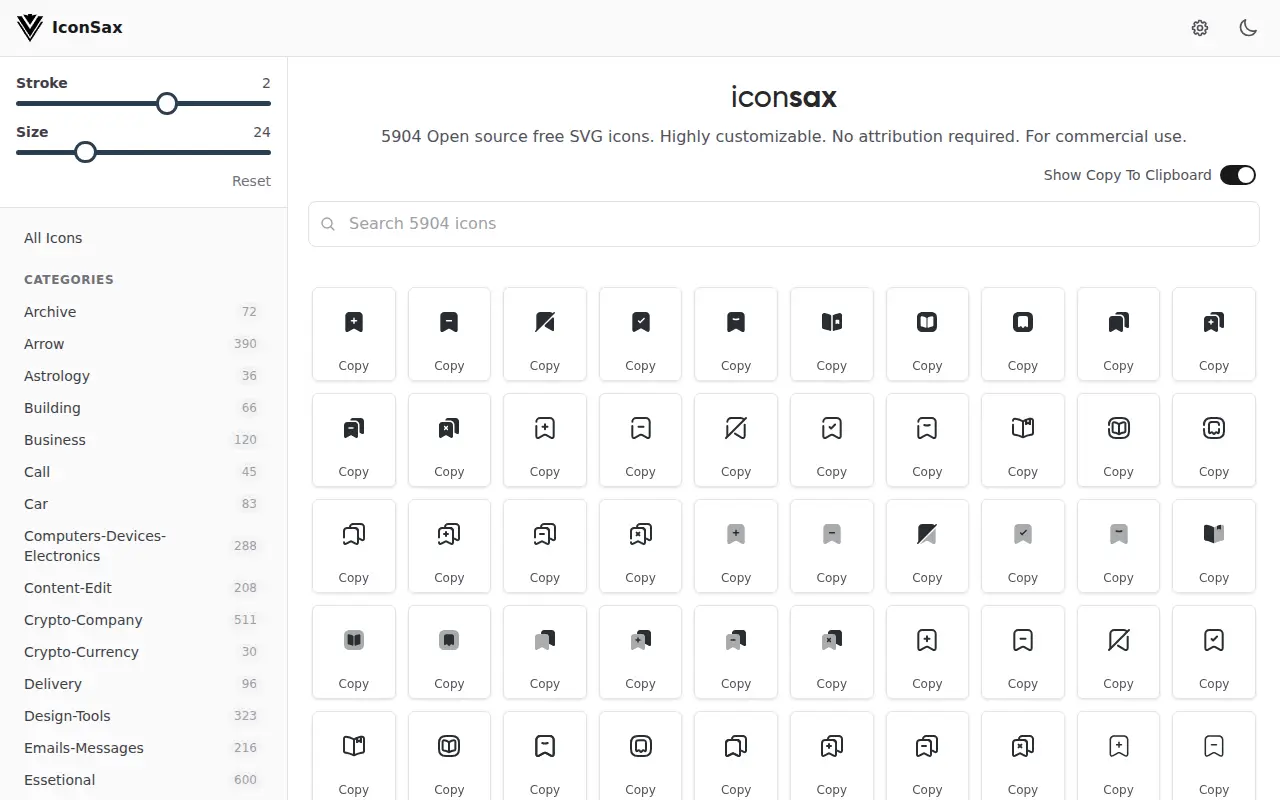Open the Delivery category

[x=143, y=684]
